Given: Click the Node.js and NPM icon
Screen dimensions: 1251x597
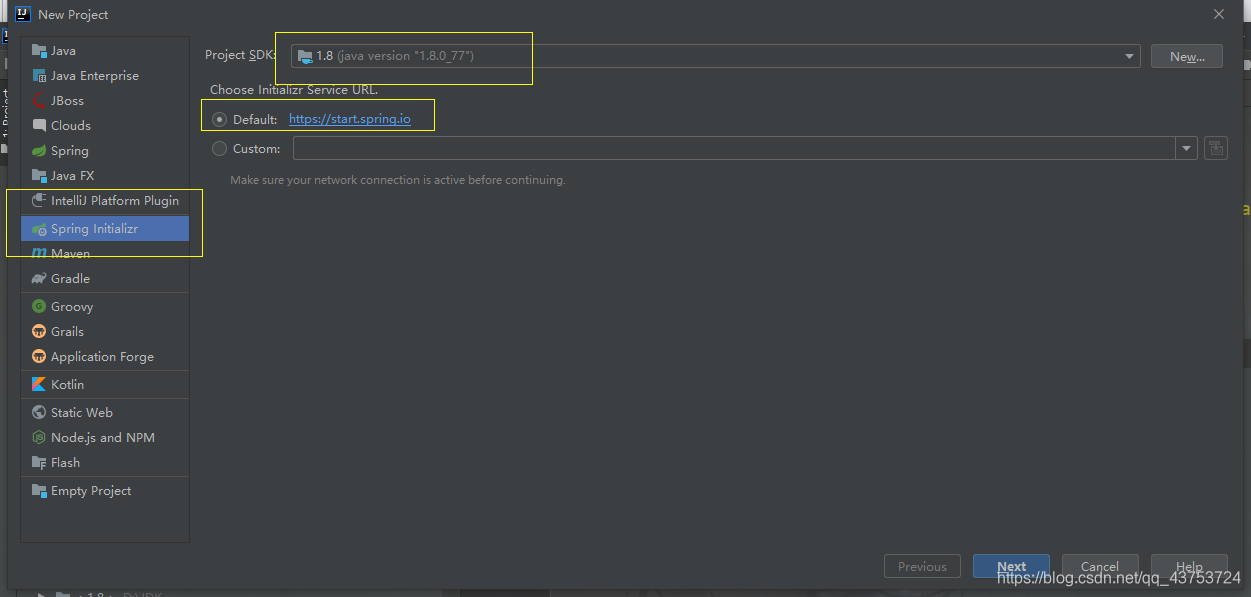Looking at the screenshot, I should 39,438.
